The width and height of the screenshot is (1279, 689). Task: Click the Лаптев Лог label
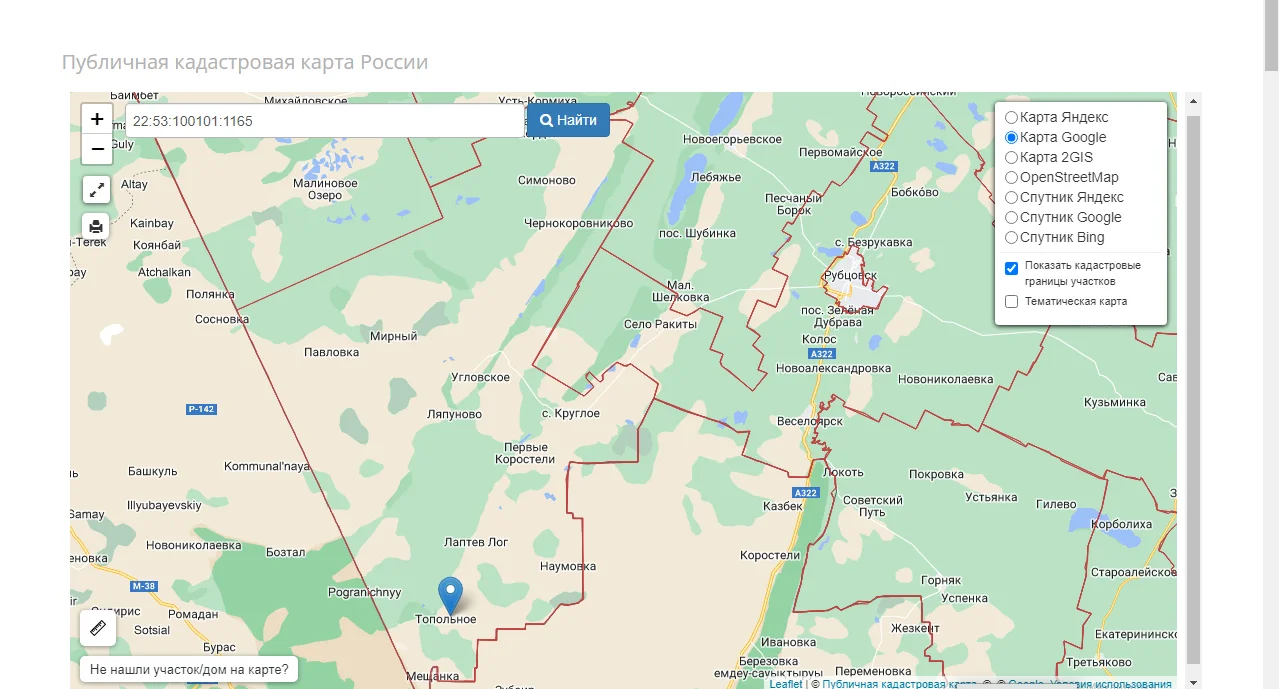click(x=476, y=542)
